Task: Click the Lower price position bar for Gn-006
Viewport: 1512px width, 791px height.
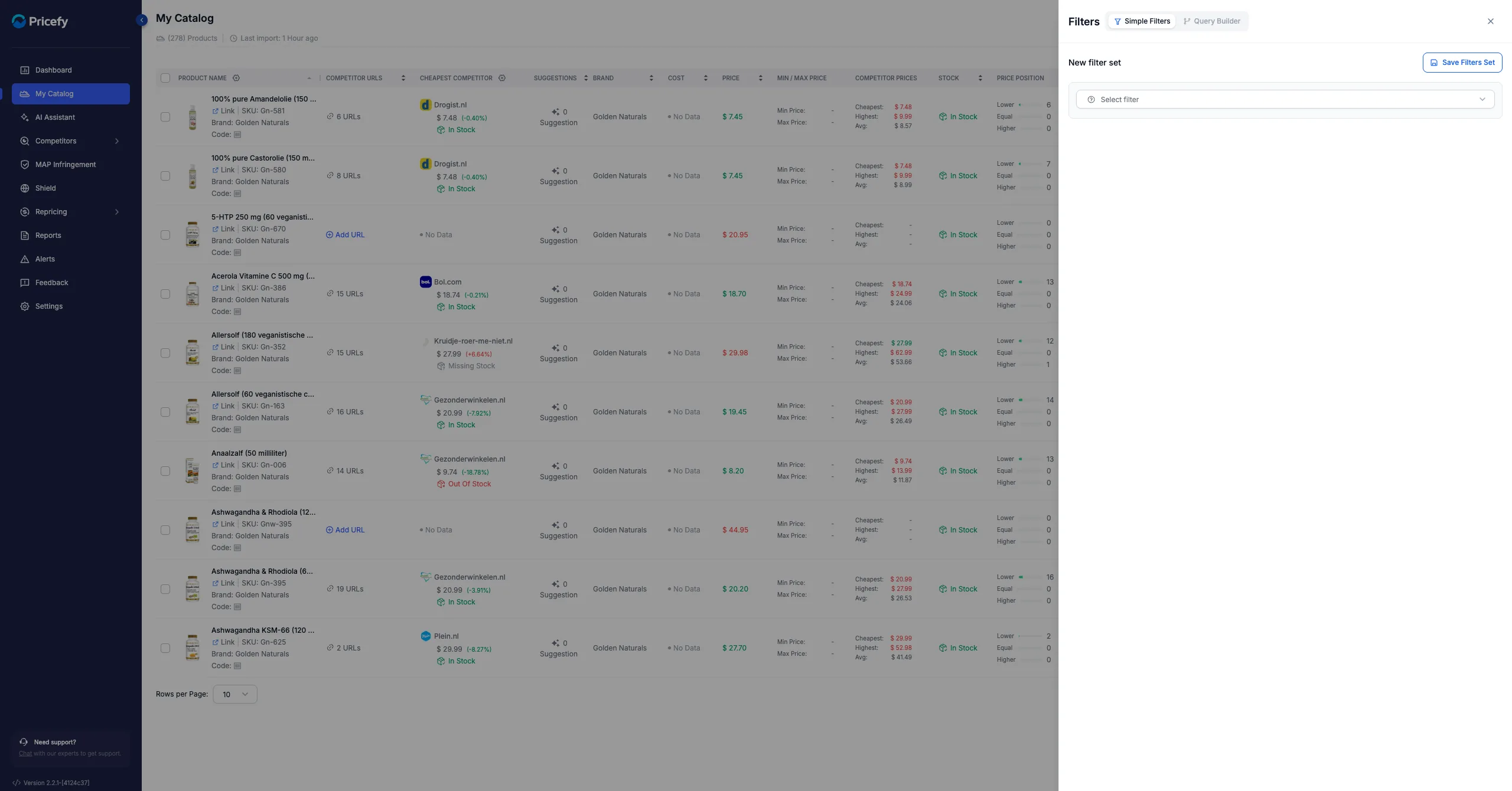Action: [1030, 459]
